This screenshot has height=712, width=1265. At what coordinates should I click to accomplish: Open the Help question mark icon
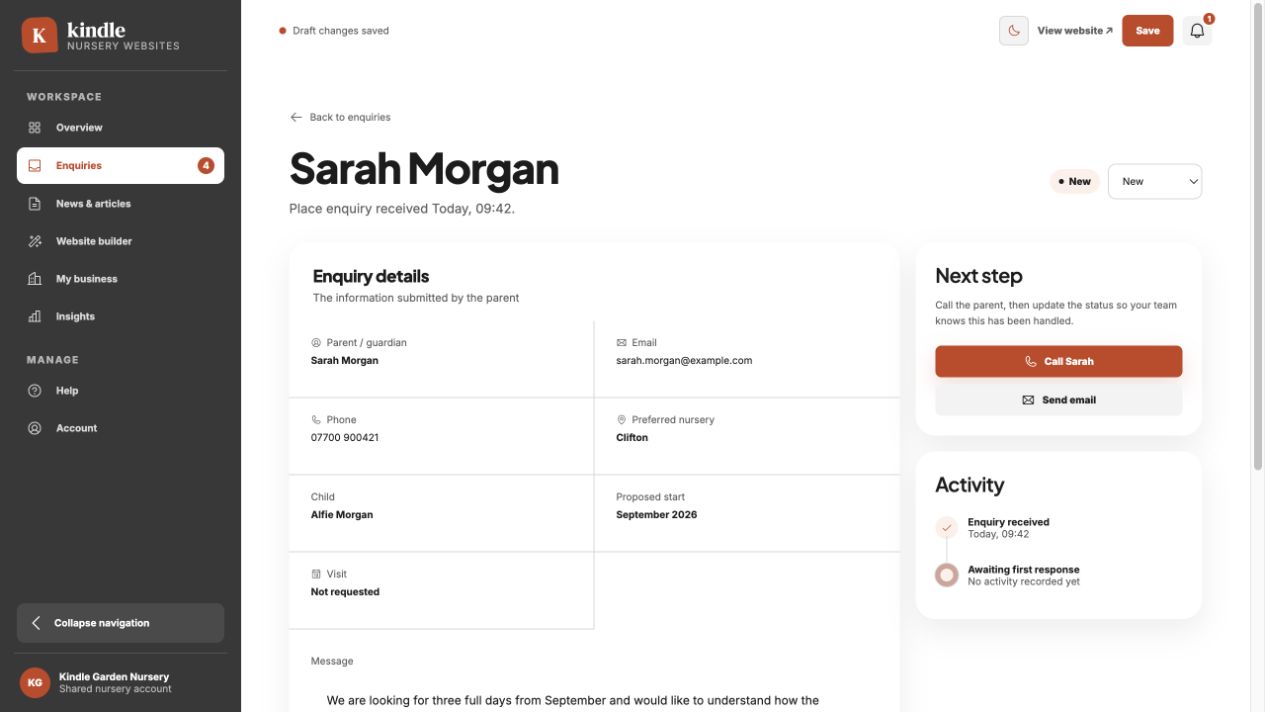[x=35, y=391]
